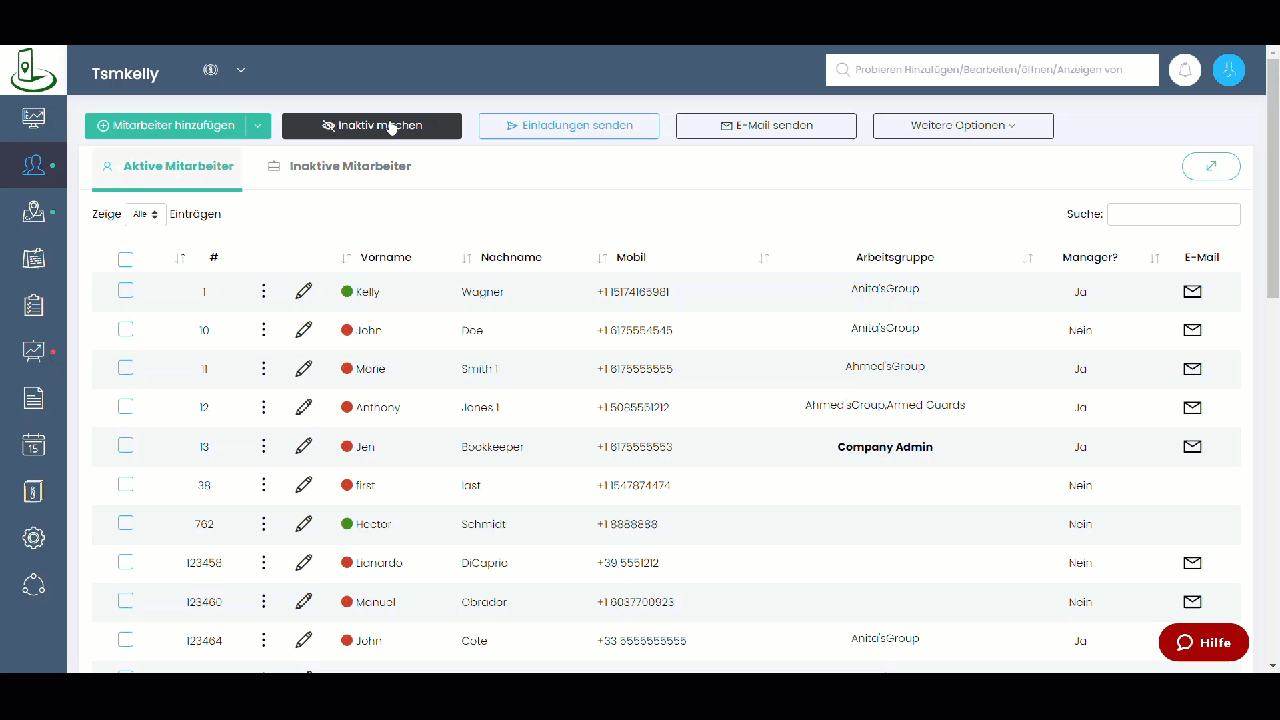Click the edit pencil for Jen Bookkeeper
This screenshot has height=720, width=1280.
coord(304,446)
